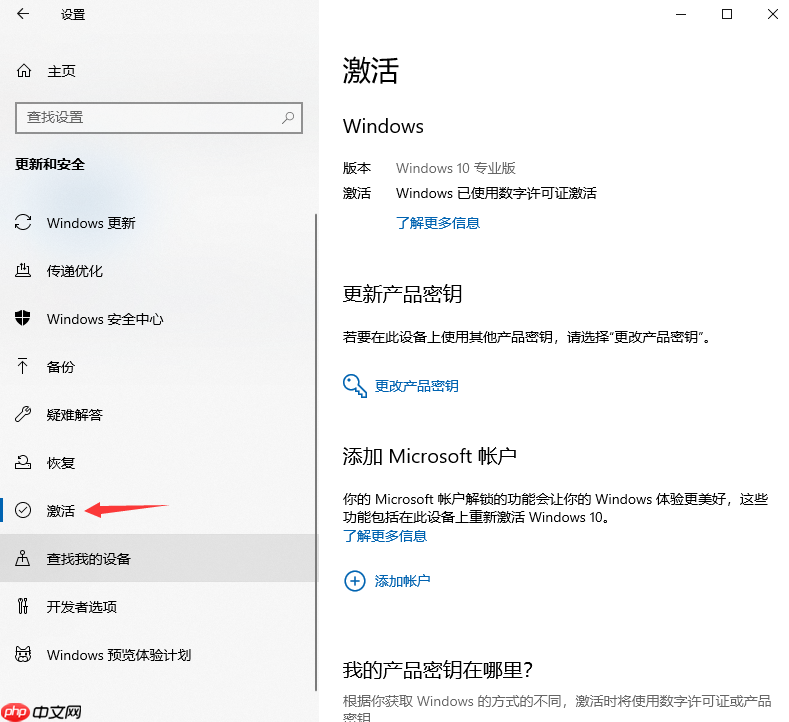
Task: Select Windows 更新 in sidebar
Action: click(159, 222)
